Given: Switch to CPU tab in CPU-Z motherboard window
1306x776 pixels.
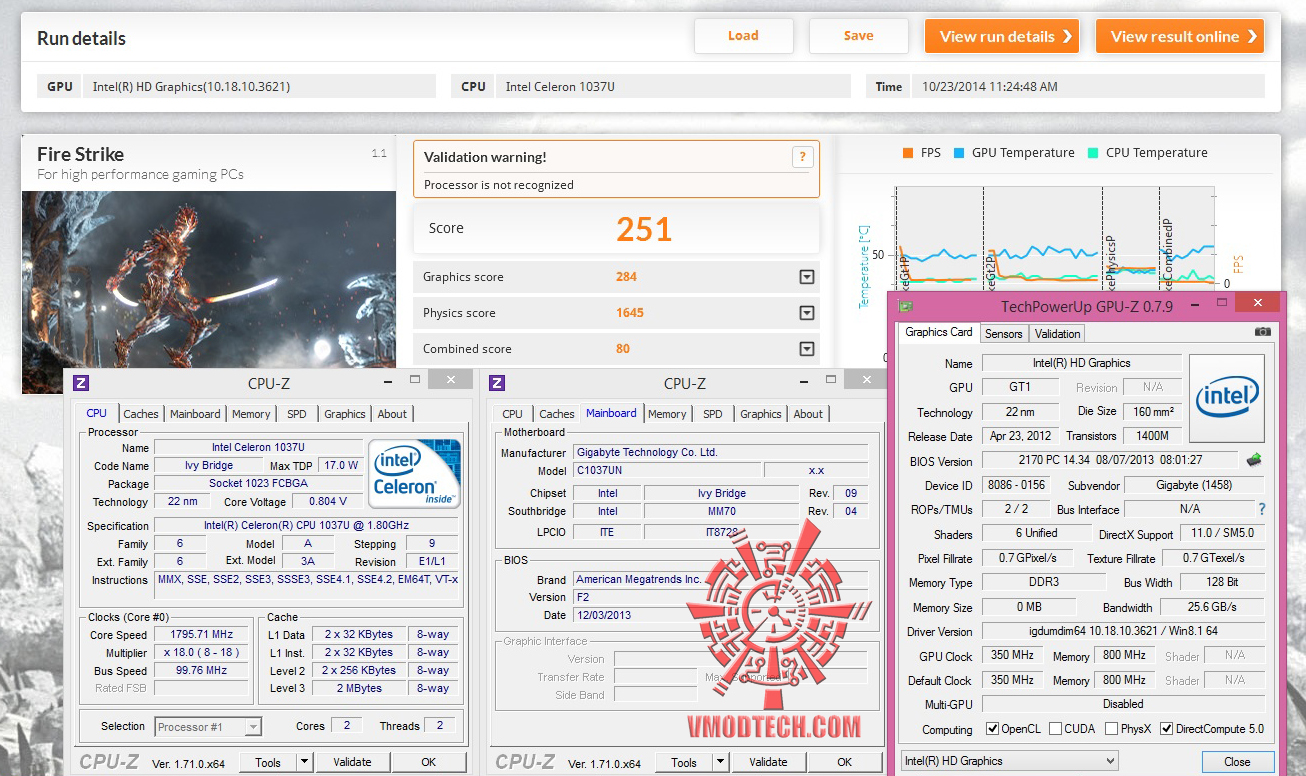Looking at the screenshot, I should point(513,414).
